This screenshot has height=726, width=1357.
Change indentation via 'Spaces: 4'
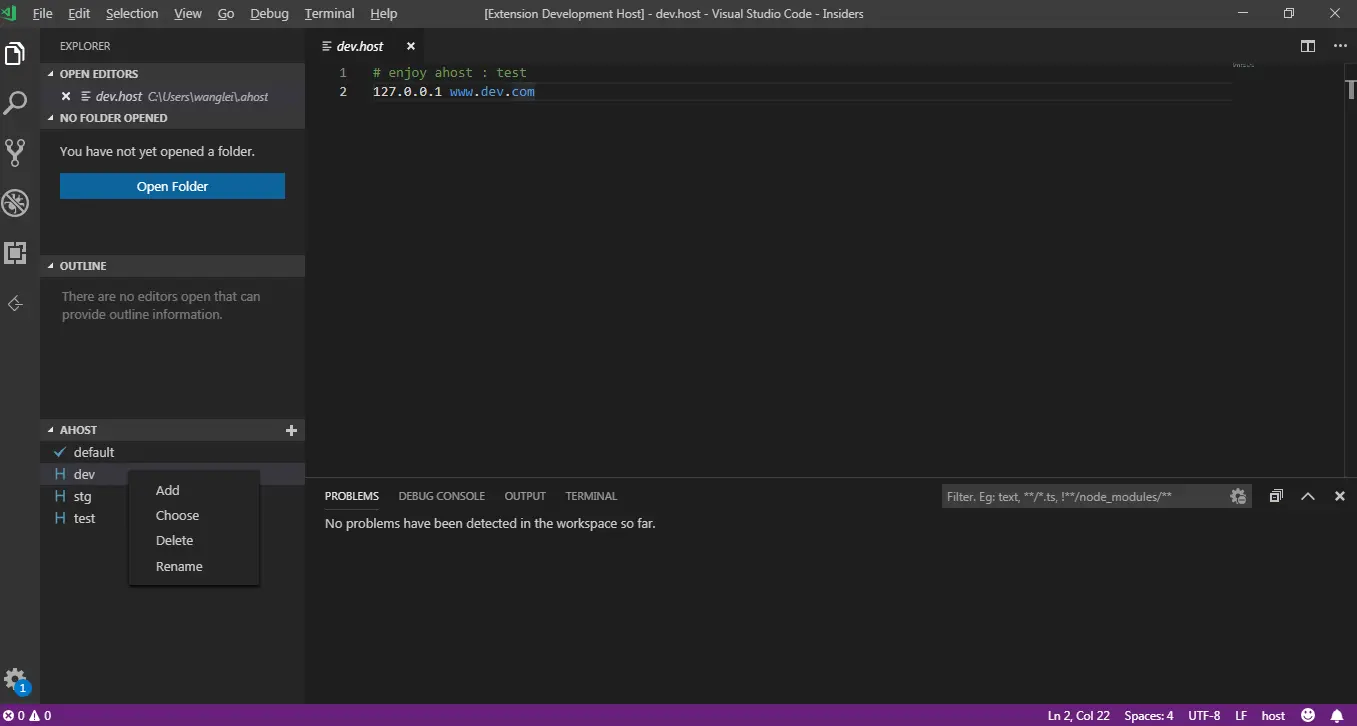point(1149,716)
